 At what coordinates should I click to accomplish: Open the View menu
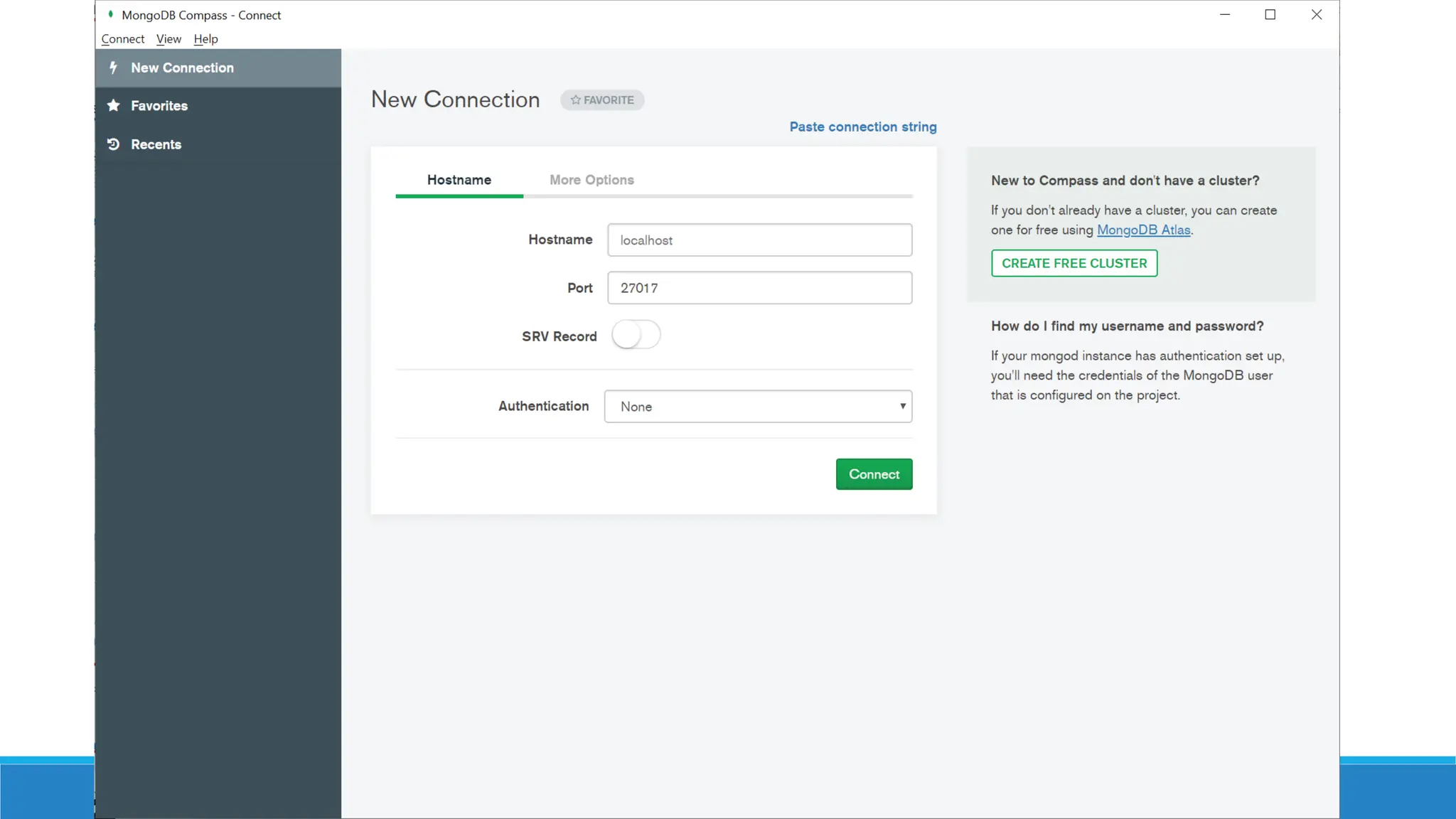(168, 39)
